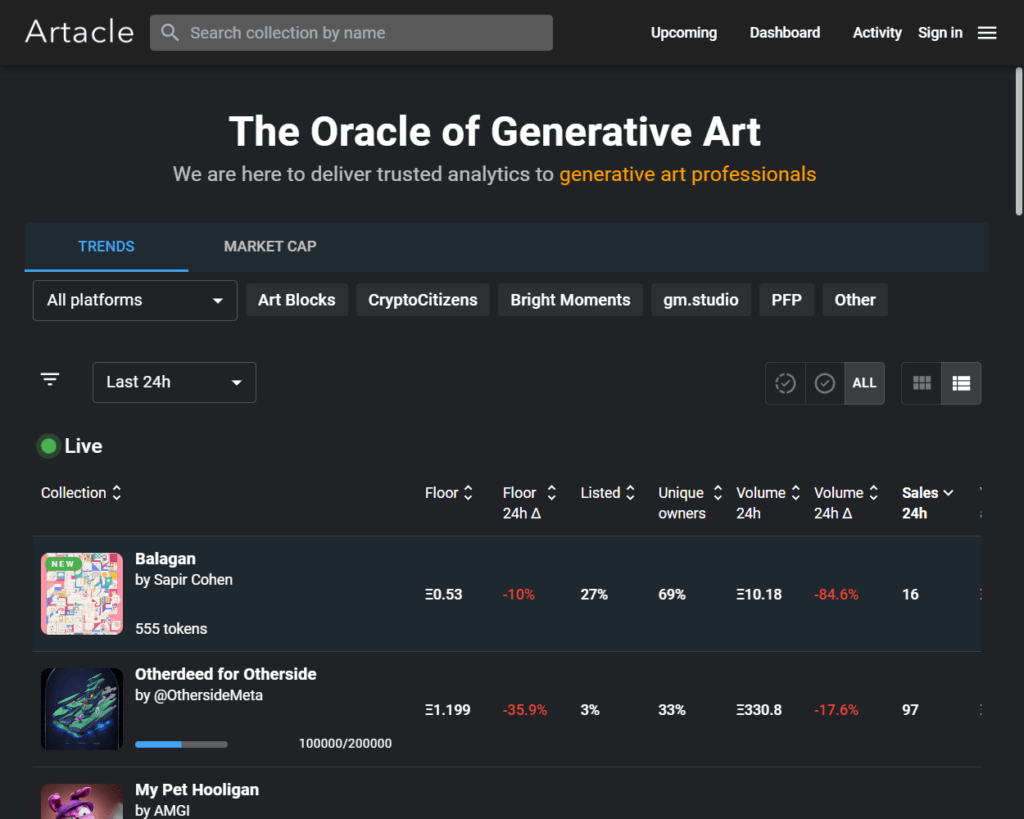Sort by Volume 24h Δ column
Viewport: 1024px width, 819px height.
pyautogui.click(x=846, y=503)
